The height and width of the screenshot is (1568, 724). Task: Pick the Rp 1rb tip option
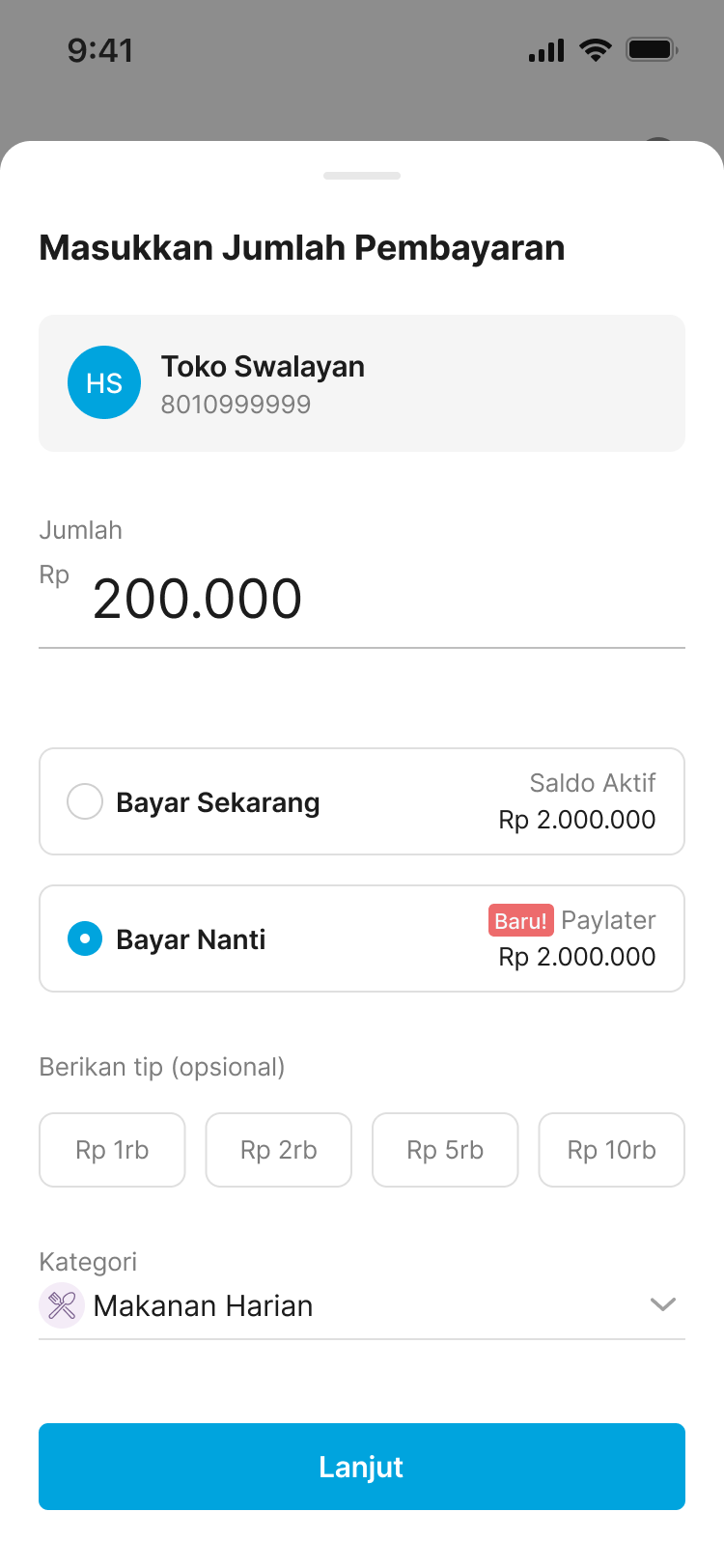tap(112, 1150)
